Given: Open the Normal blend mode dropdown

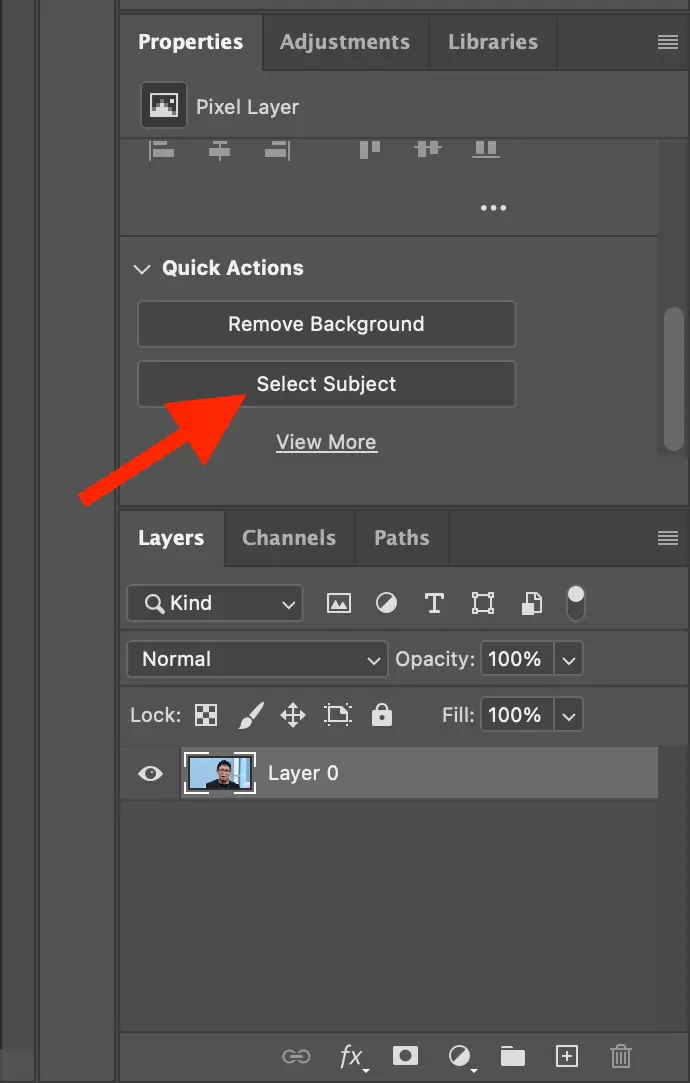Looking at the screenshot, I should pyautogui.click(x=257, y=659).
